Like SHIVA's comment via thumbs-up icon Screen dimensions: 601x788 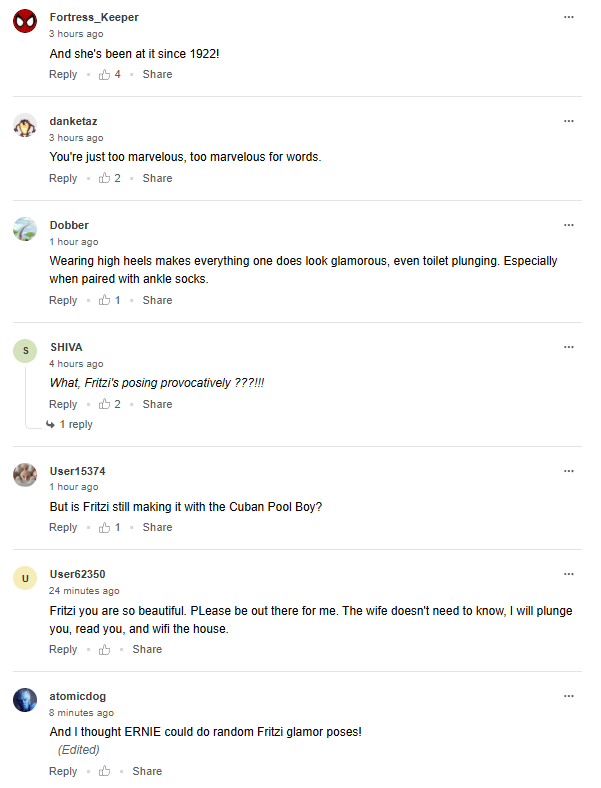pyautogui.click(x=104, y=405)
